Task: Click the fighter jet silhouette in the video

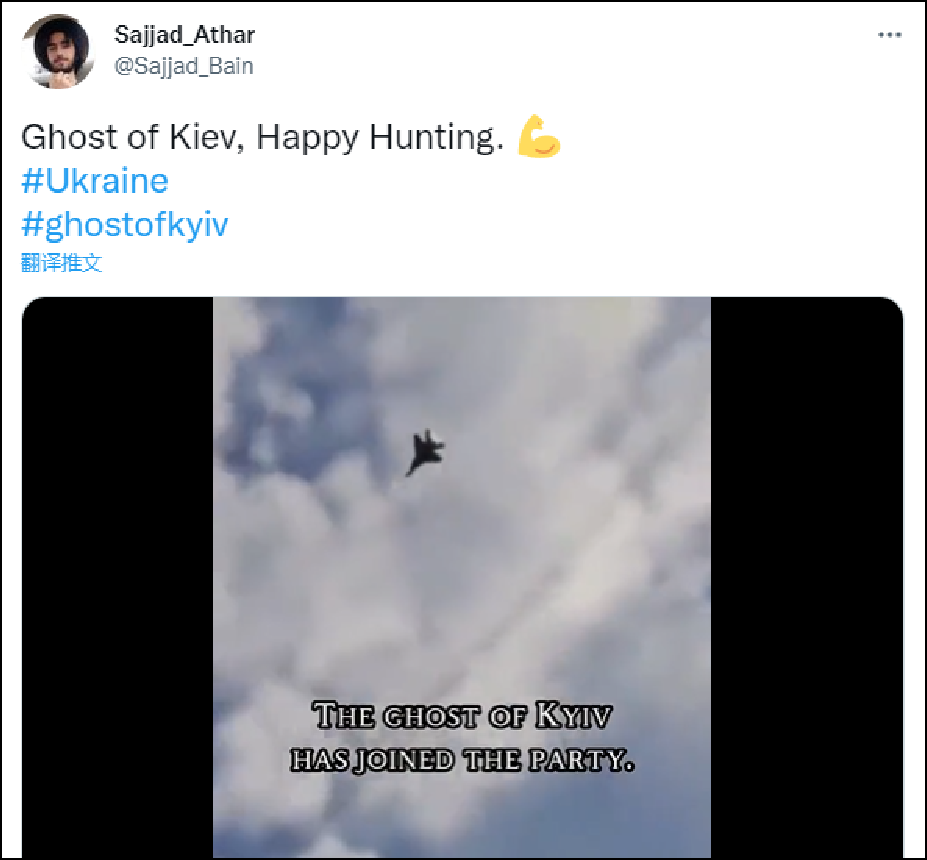Action: coord(425,452)
